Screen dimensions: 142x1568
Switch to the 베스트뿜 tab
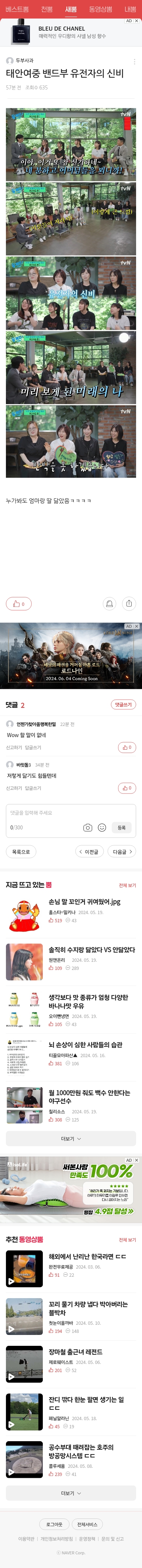point(17,10)
